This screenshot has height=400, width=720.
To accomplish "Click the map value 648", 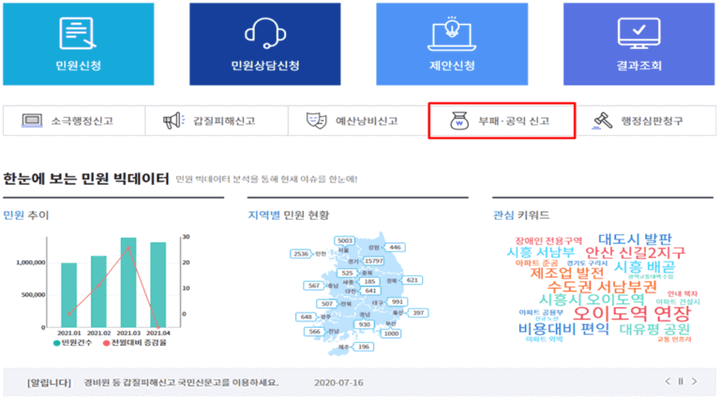I will 306,317.
